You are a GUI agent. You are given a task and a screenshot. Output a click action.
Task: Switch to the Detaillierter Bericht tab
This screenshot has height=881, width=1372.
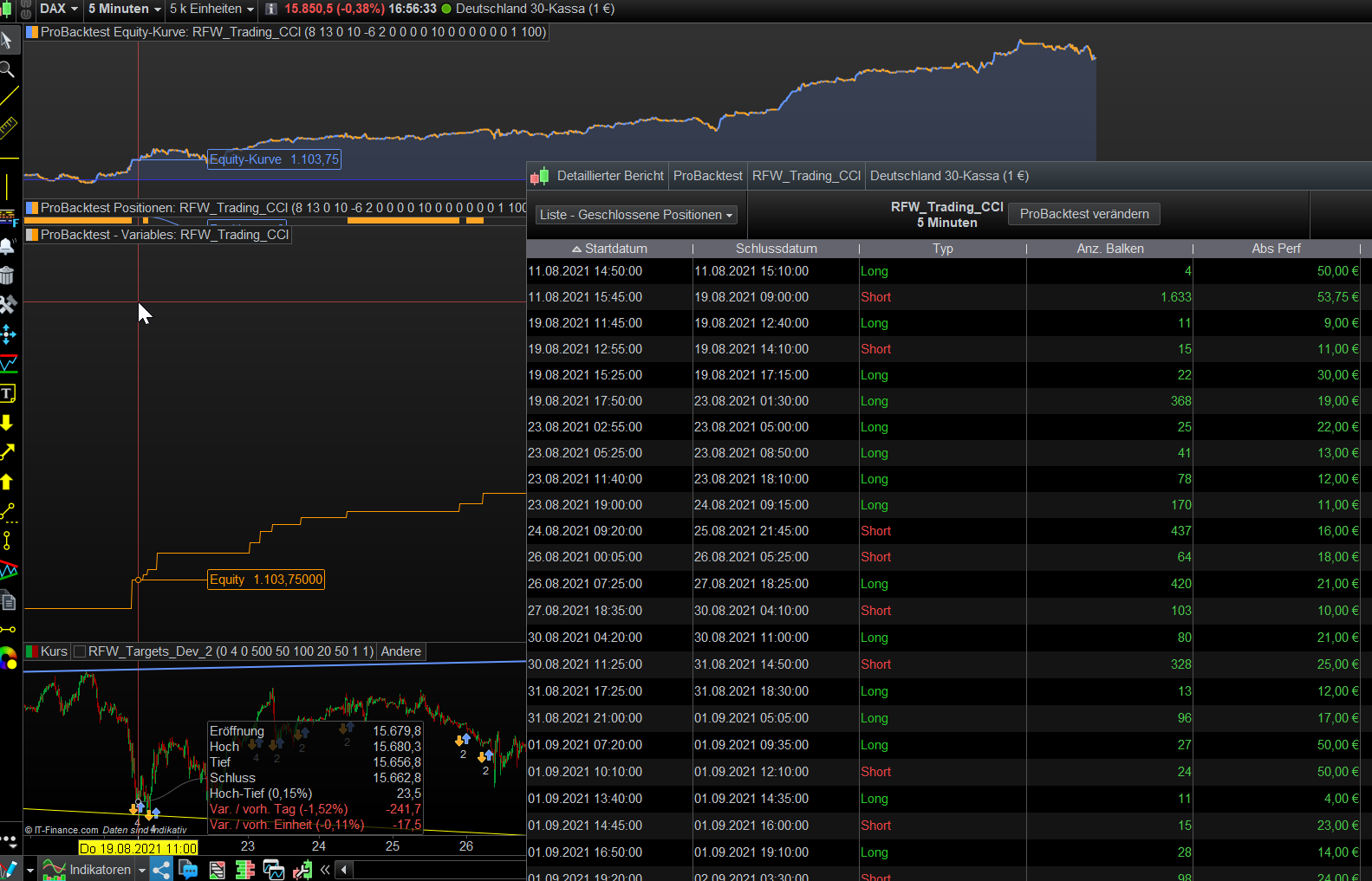coord(610,176)
